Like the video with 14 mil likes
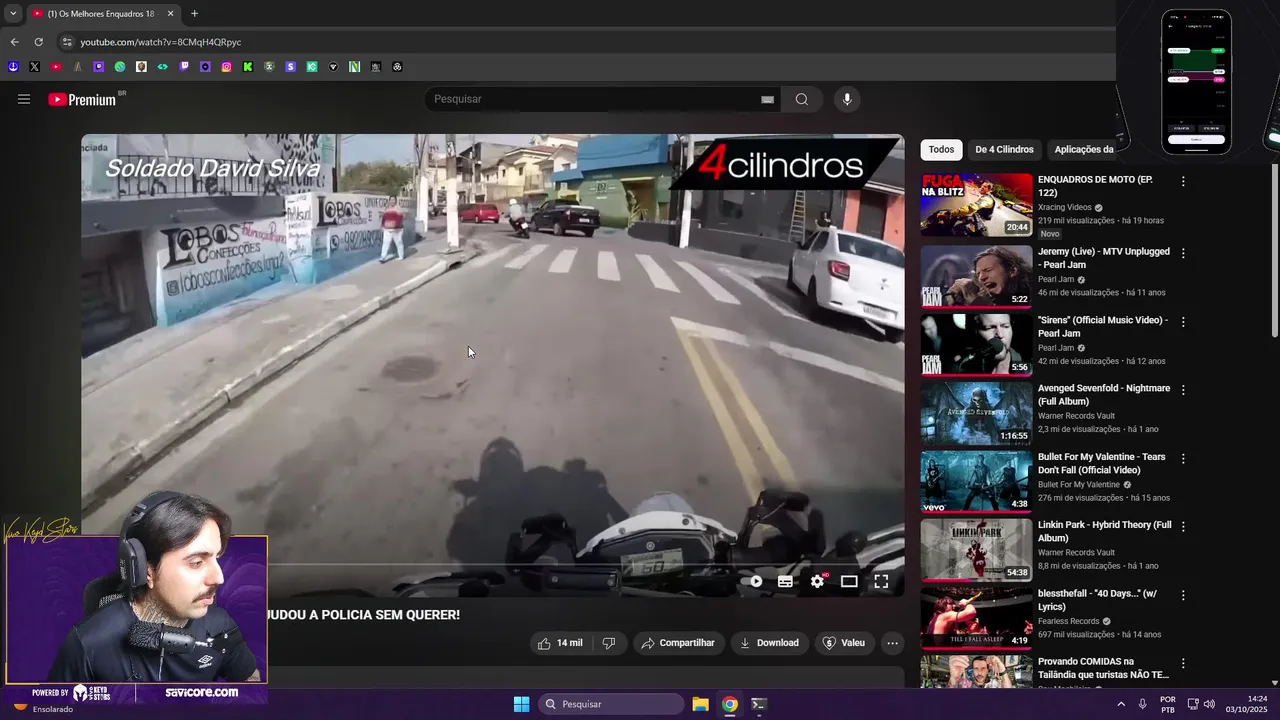Viewport: 1280px width, 720px height. pos(560,643)
